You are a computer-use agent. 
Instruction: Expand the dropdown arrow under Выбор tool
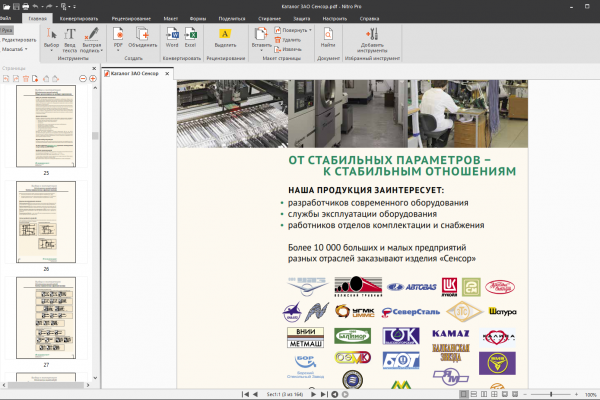point(51,51)
